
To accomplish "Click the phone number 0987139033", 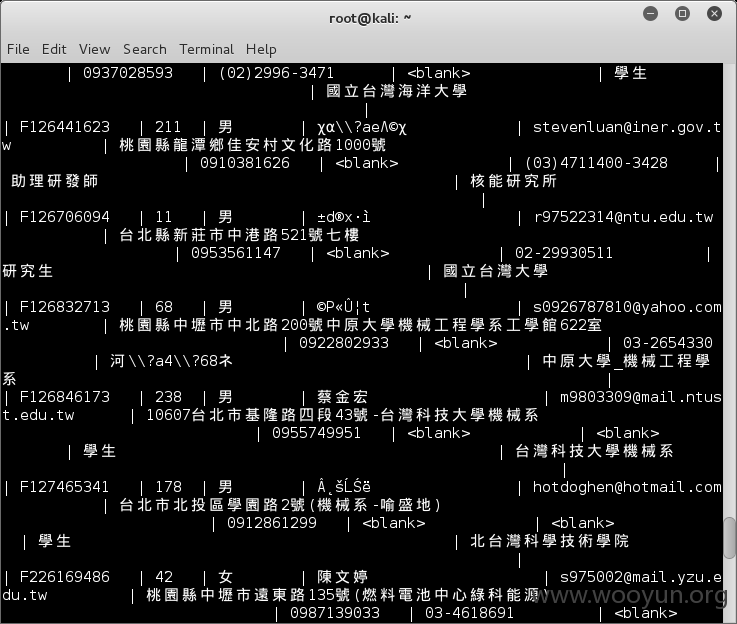I will [x=335, y=613].
